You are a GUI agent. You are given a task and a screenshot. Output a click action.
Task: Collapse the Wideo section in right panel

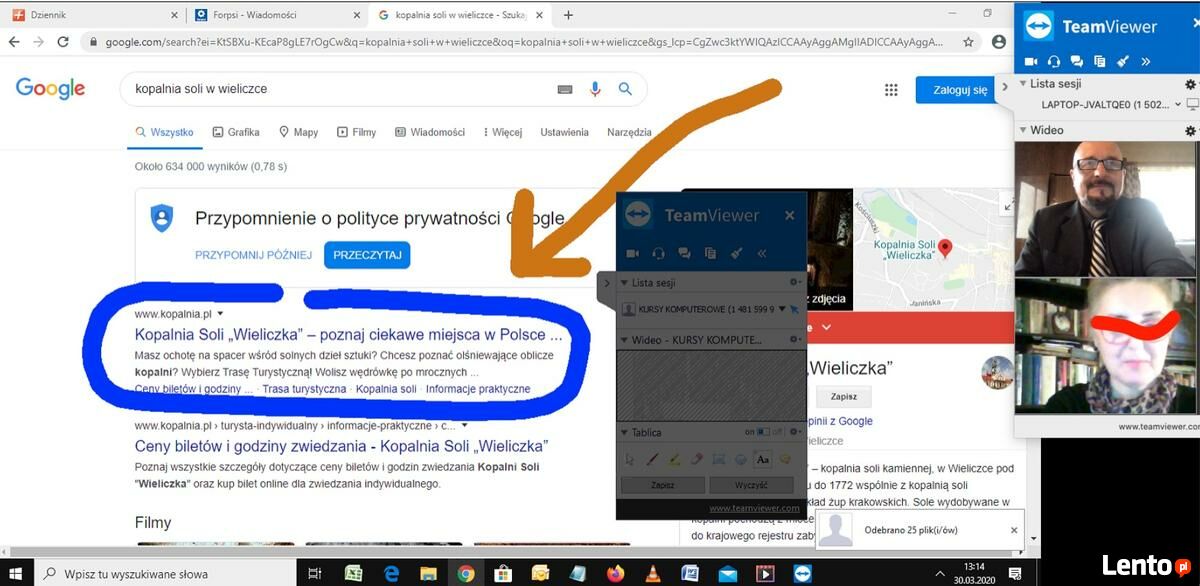[1023, 130]
